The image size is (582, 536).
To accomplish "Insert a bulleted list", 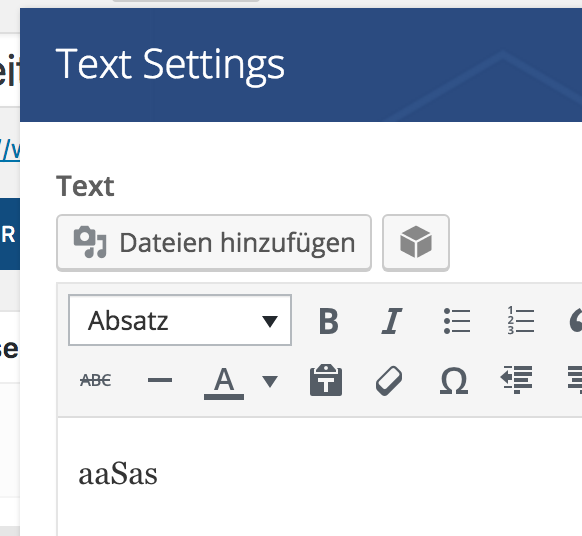I will (x=457, y=321).
